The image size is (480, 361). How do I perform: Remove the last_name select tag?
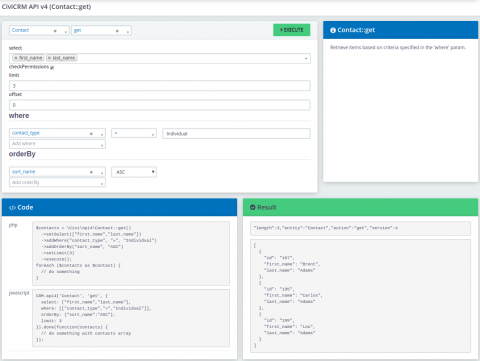coord(49,58)
